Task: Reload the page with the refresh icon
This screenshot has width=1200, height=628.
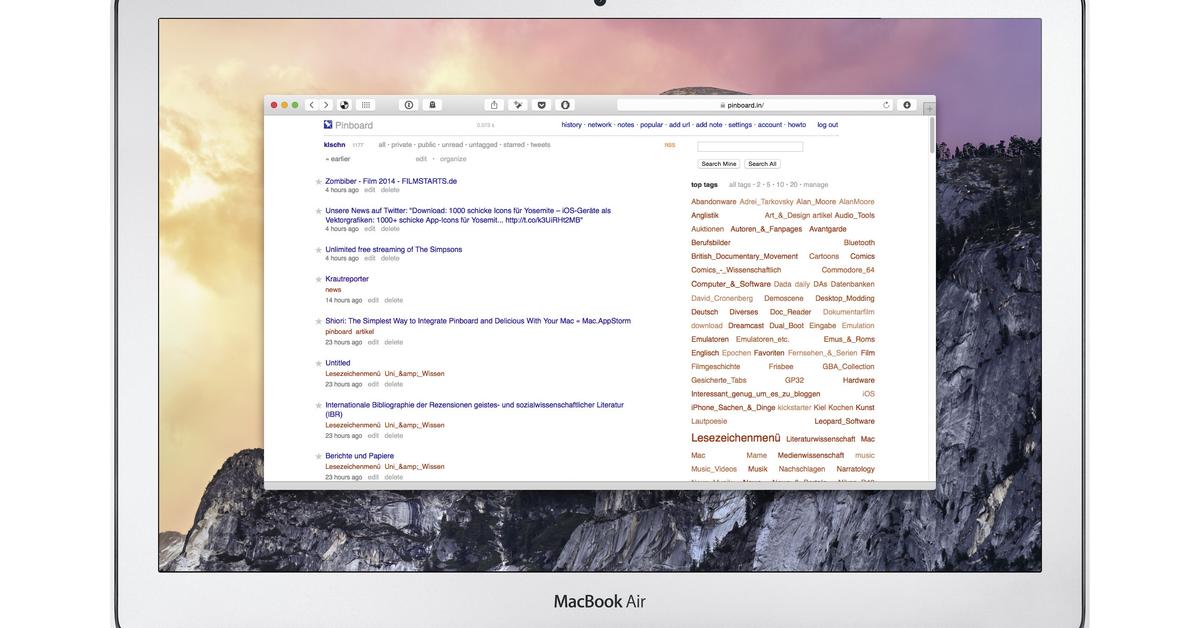Action: (x=886, y=105)
